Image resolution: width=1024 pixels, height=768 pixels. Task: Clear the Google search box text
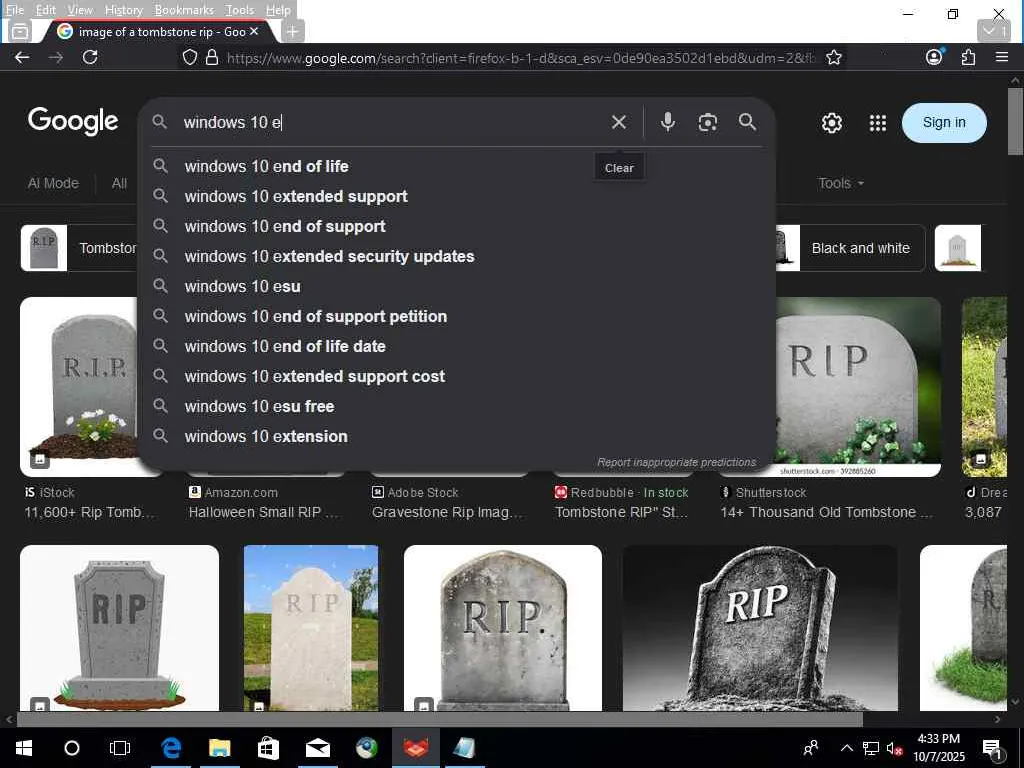pos(618,122)
